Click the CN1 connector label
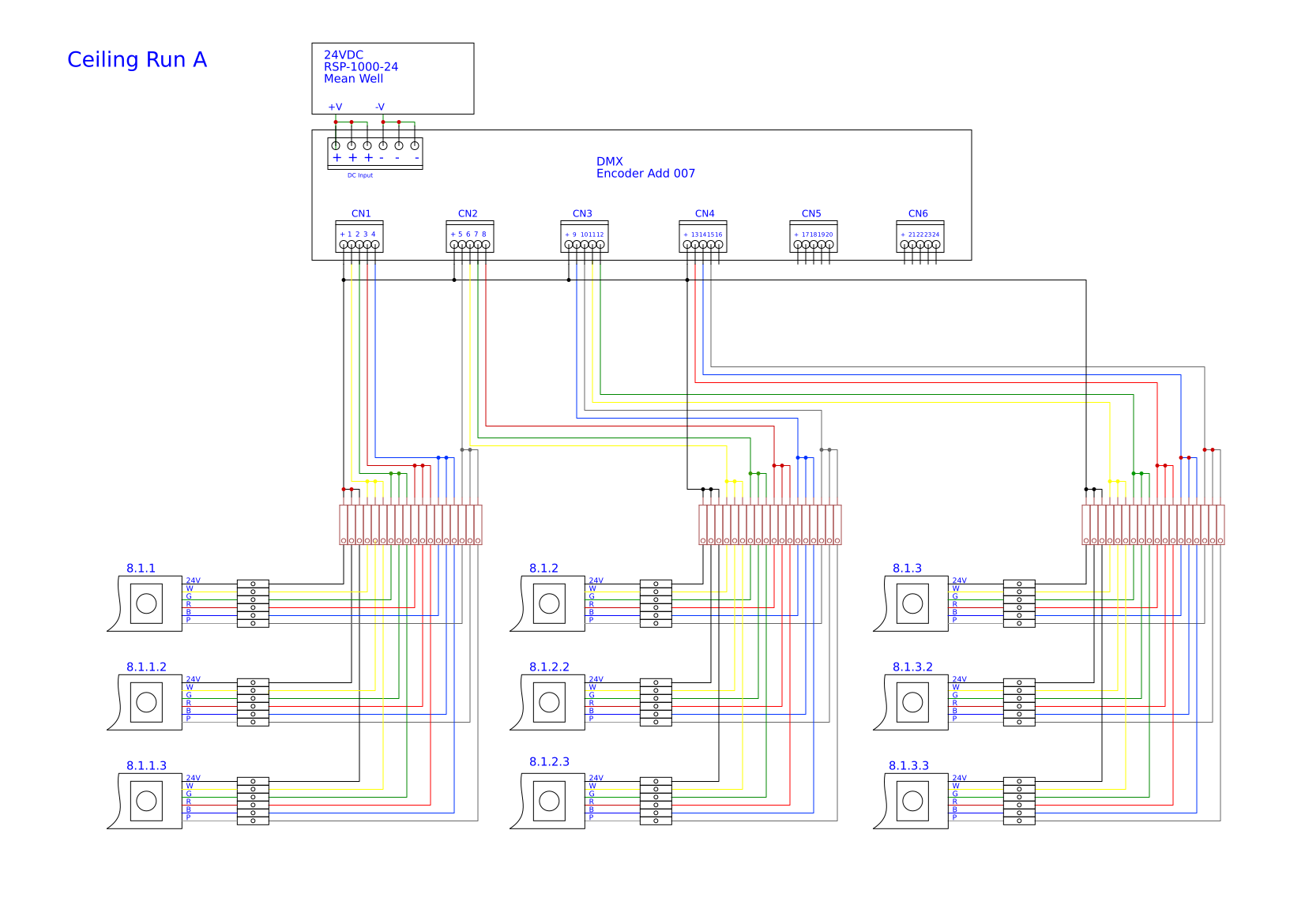Image resolution: width=1305 pixels, height=924 pixels. coord(361,214)
